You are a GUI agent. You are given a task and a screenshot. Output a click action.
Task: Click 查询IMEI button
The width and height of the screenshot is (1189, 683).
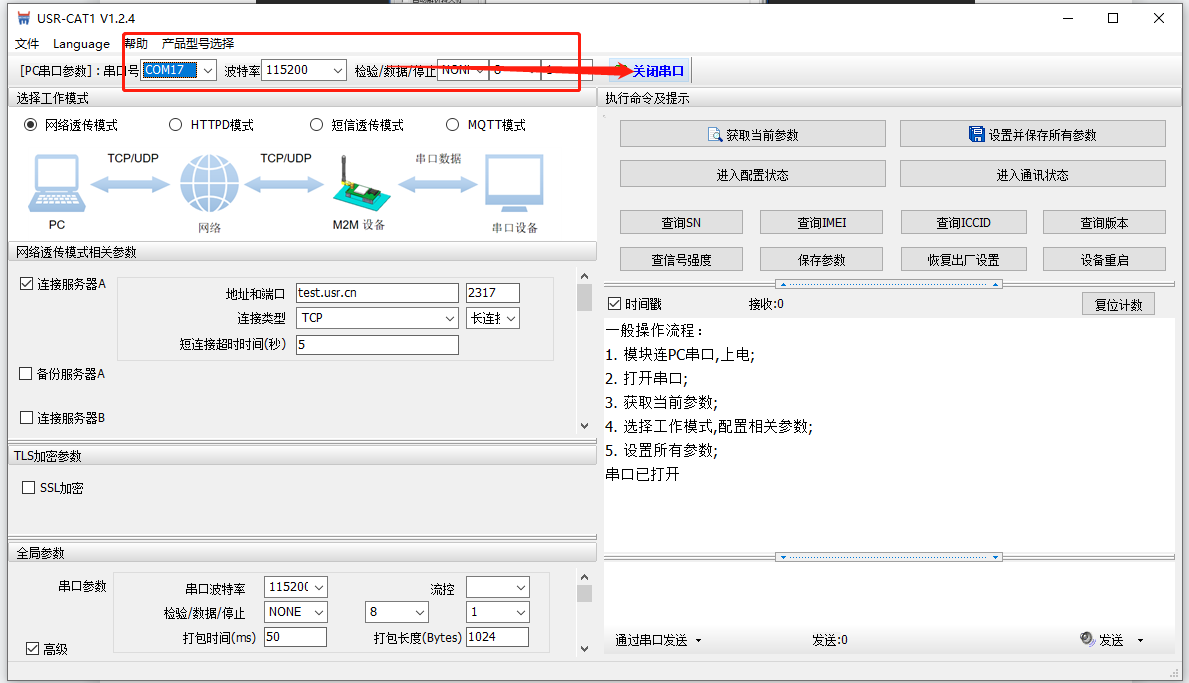821,222
